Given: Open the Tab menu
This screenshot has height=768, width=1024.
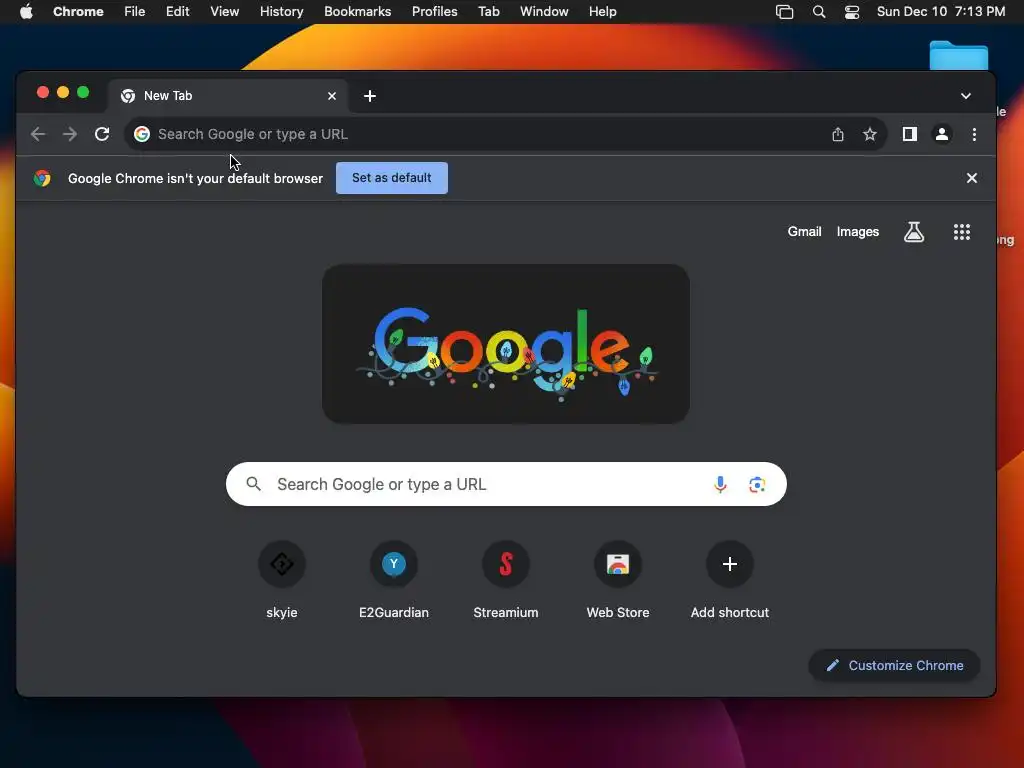Looking at the screenshot, I should click(488, 12).
